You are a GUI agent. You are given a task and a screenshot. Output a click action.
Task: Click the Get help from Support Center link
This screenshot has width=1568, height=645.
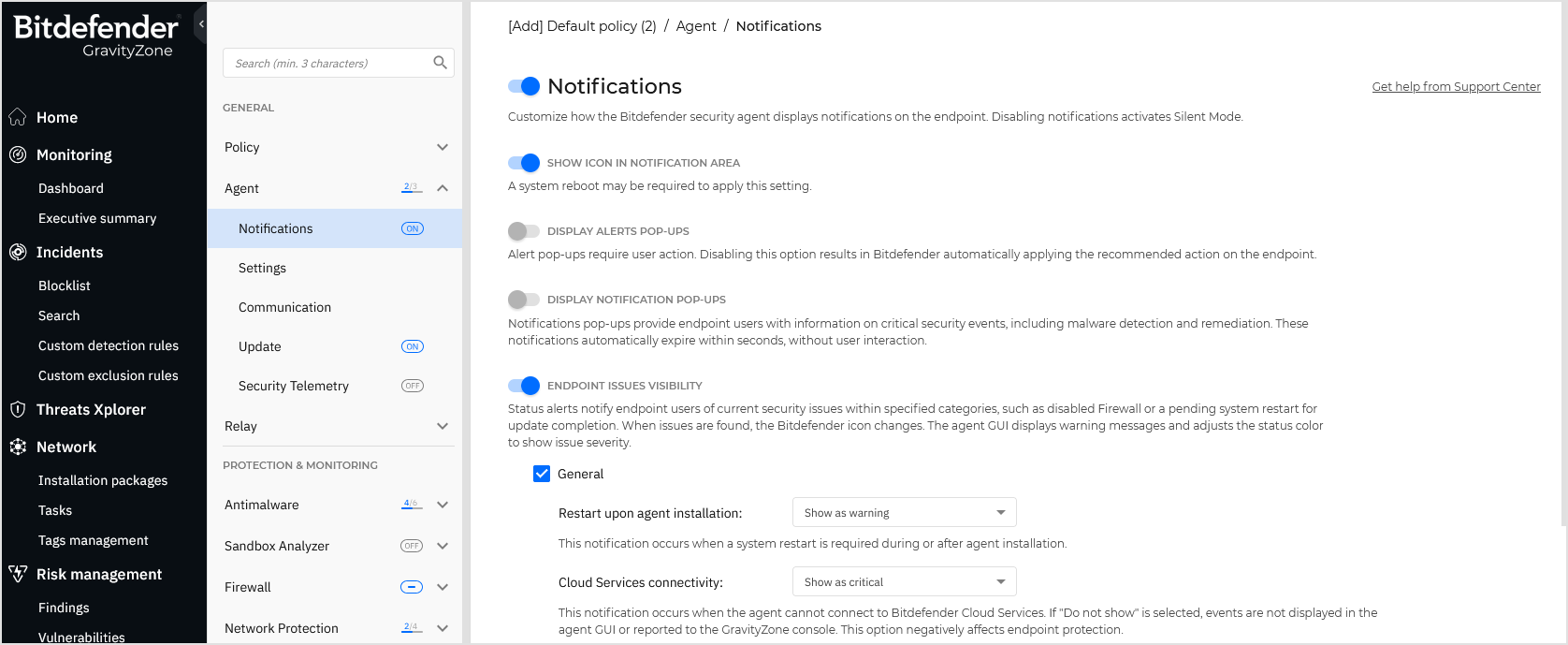pyautogui.click(x=1456, y=86)
